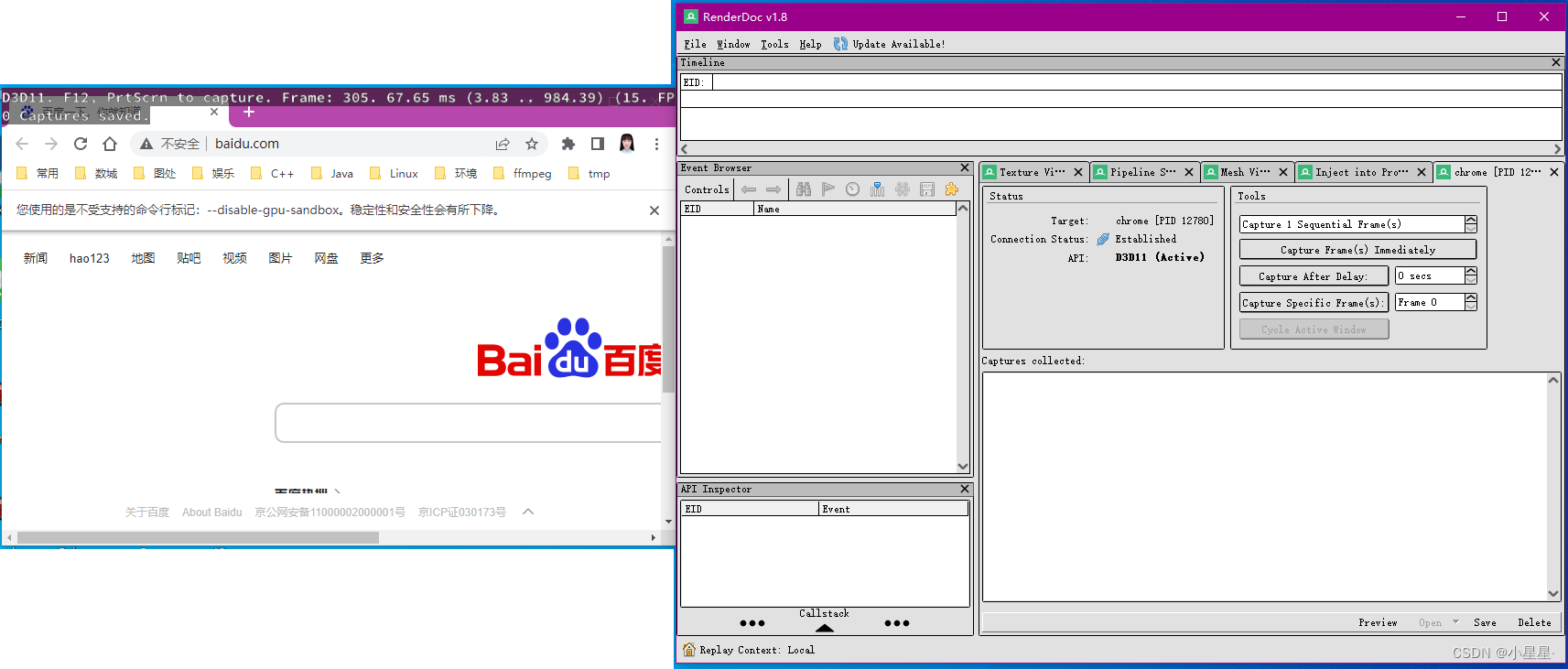Click the yellow puzzle extensions icon

pyautogui.click(x=952, y=189)
